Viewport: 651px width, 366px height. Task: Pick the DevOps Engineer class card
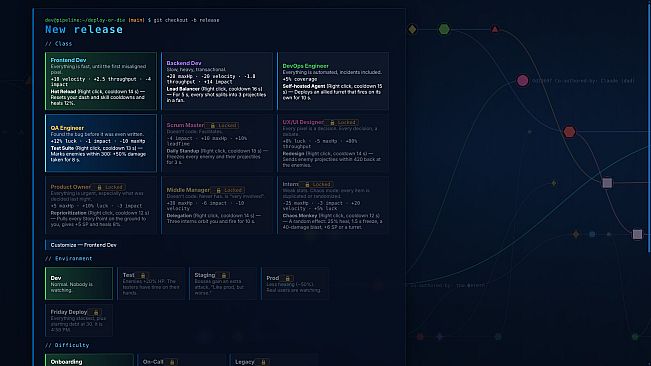[x=333, y=81]
